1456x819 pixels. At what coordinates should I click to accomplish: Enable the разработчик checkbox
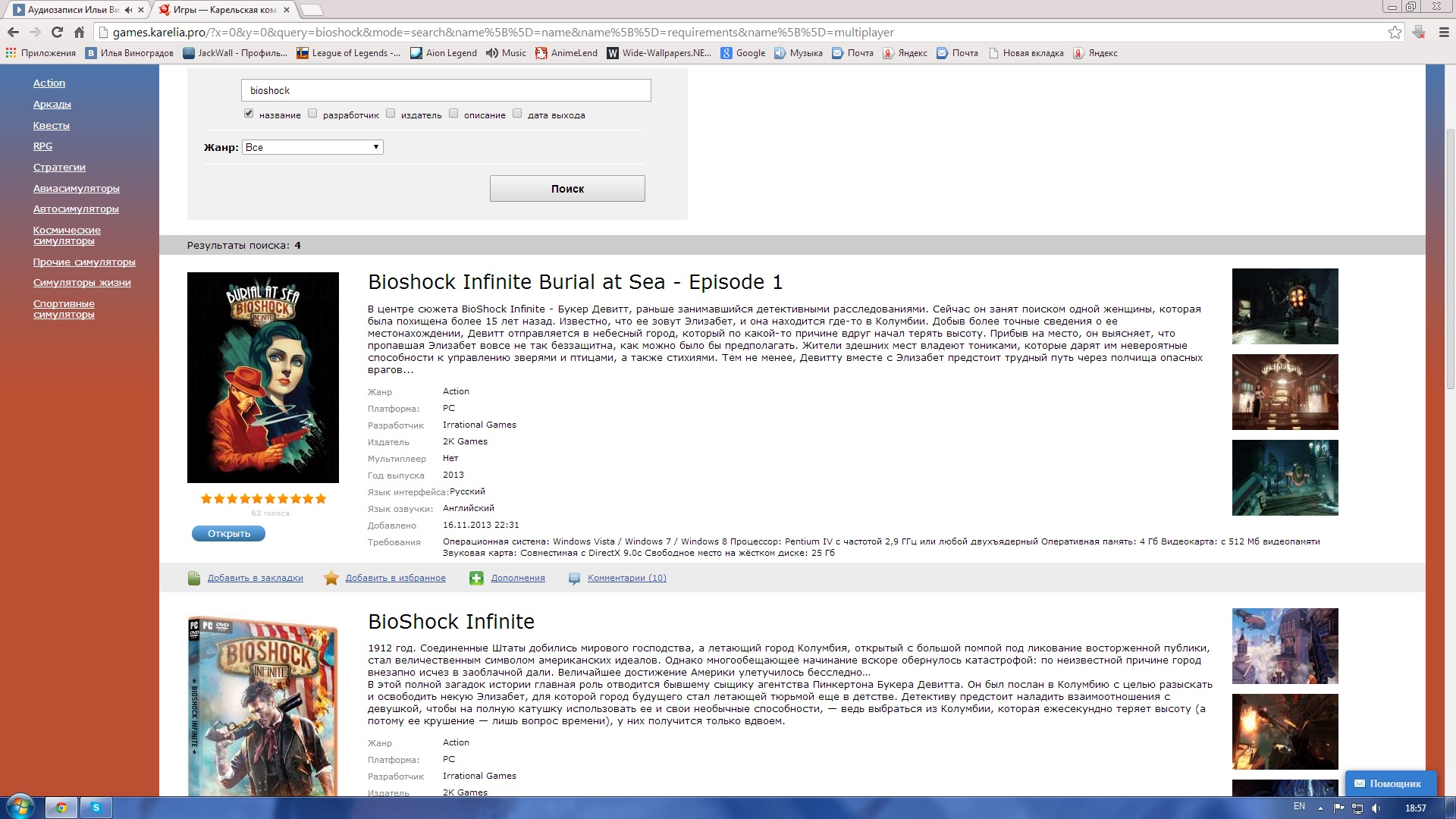pyautogui.click(x=312, y=114)
